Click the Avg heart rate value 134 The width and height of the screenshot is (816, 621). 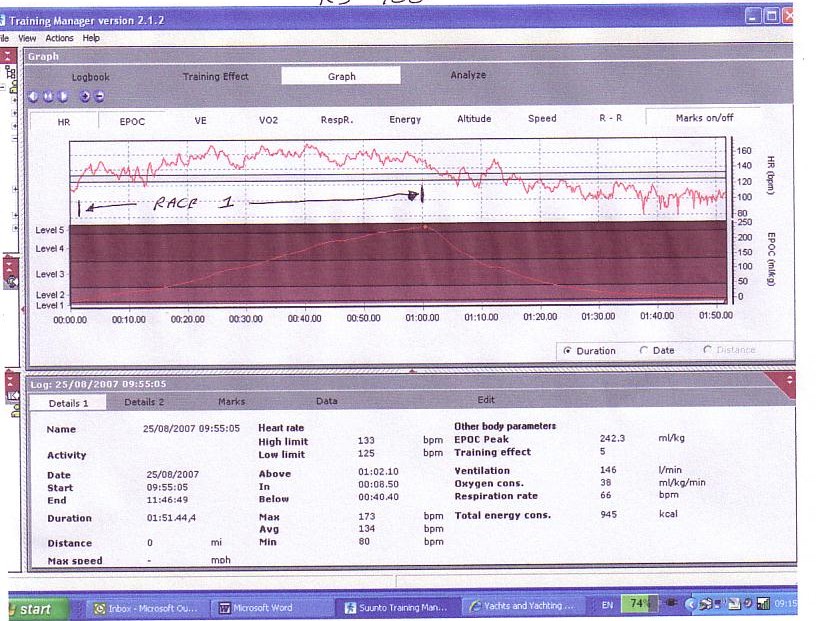click(x=366, y=529)
